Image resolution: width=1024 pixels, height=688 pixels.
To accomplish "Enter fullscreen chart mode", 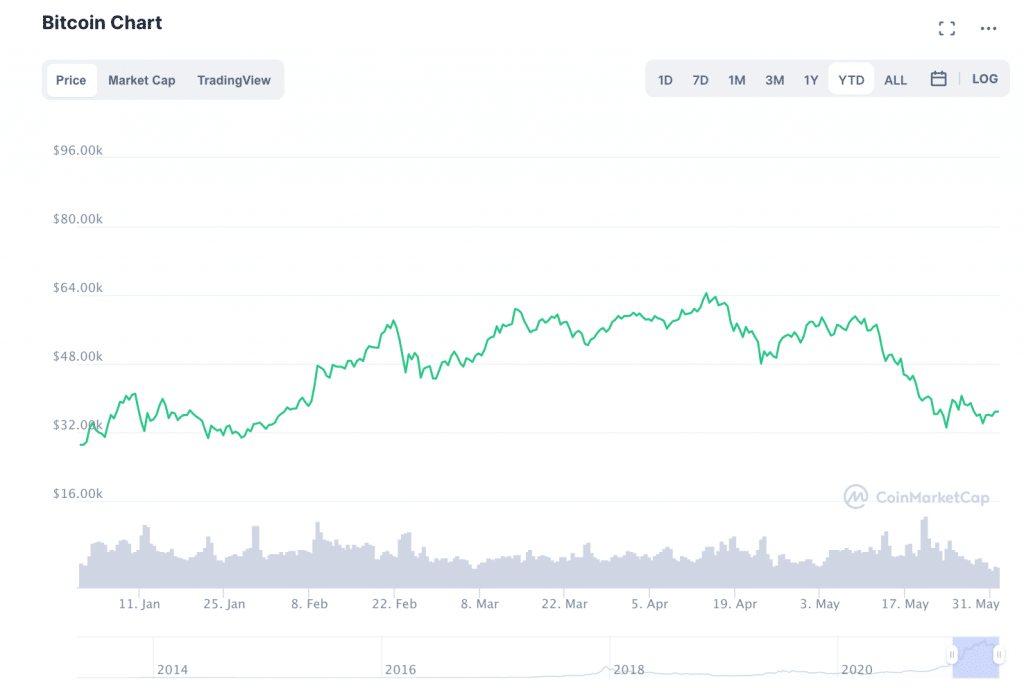I will (x=947, y=28).
